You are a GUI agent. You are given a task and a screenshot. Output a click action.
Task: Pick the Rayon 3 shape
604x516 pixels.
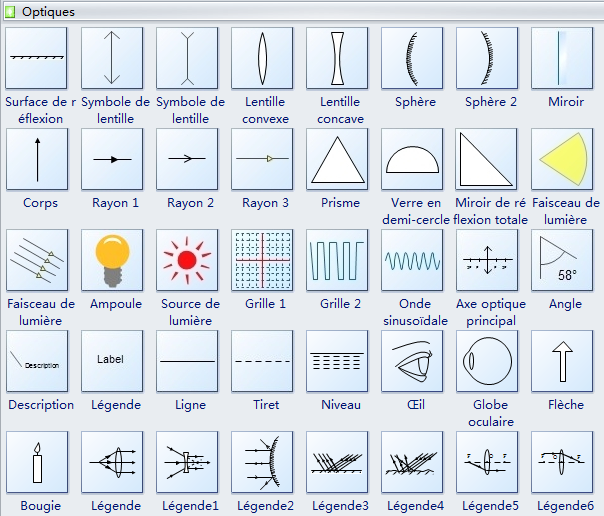point(262,159)
